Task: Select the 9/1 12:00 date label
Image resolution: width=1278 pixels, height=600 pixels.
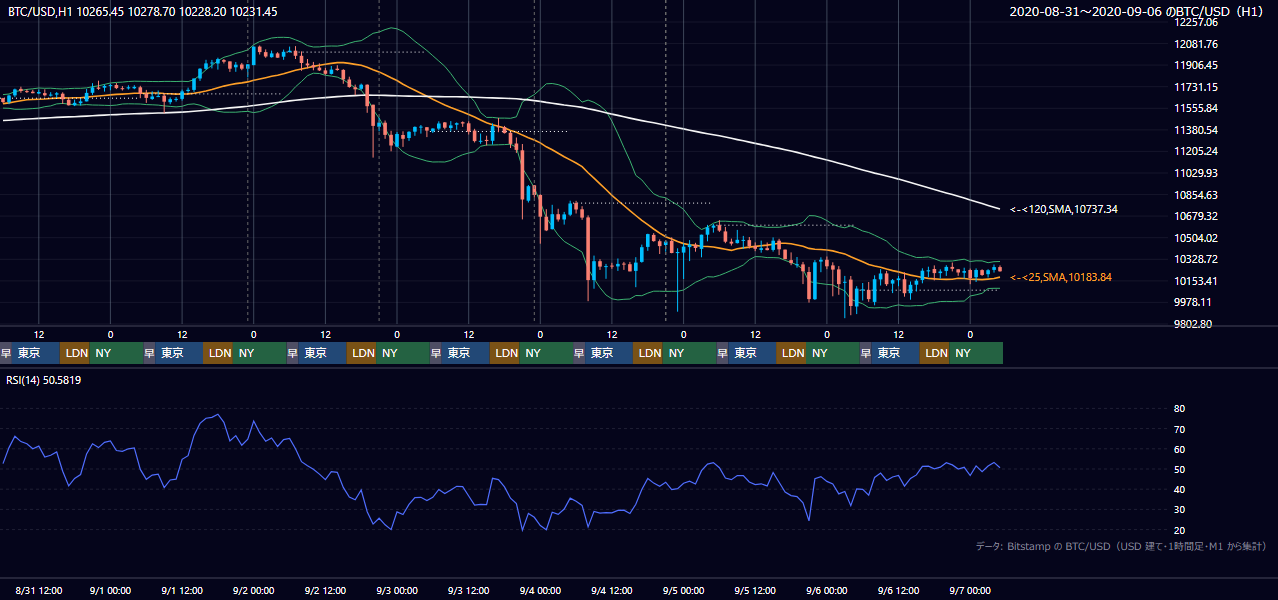Action: pos(182,591)
